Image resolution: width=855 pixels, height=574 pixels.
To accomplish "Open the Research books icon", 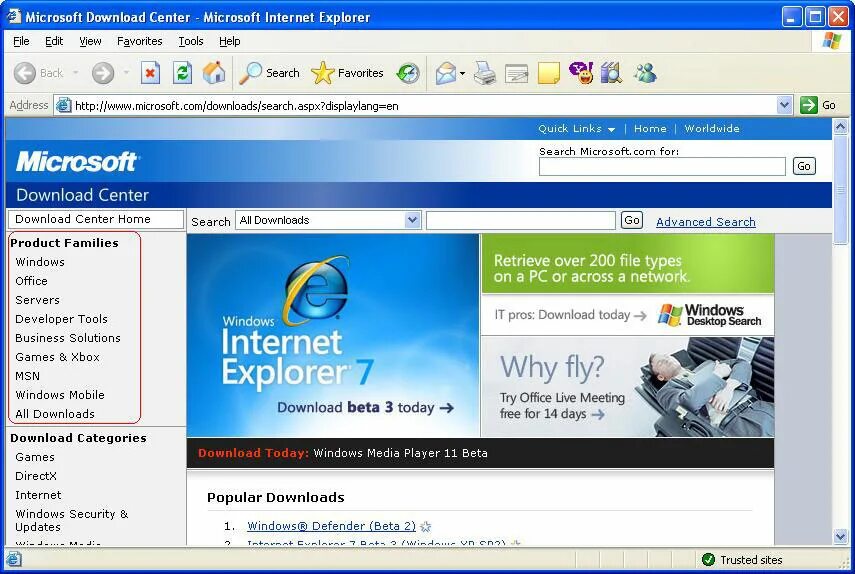I will click(611, 72).
